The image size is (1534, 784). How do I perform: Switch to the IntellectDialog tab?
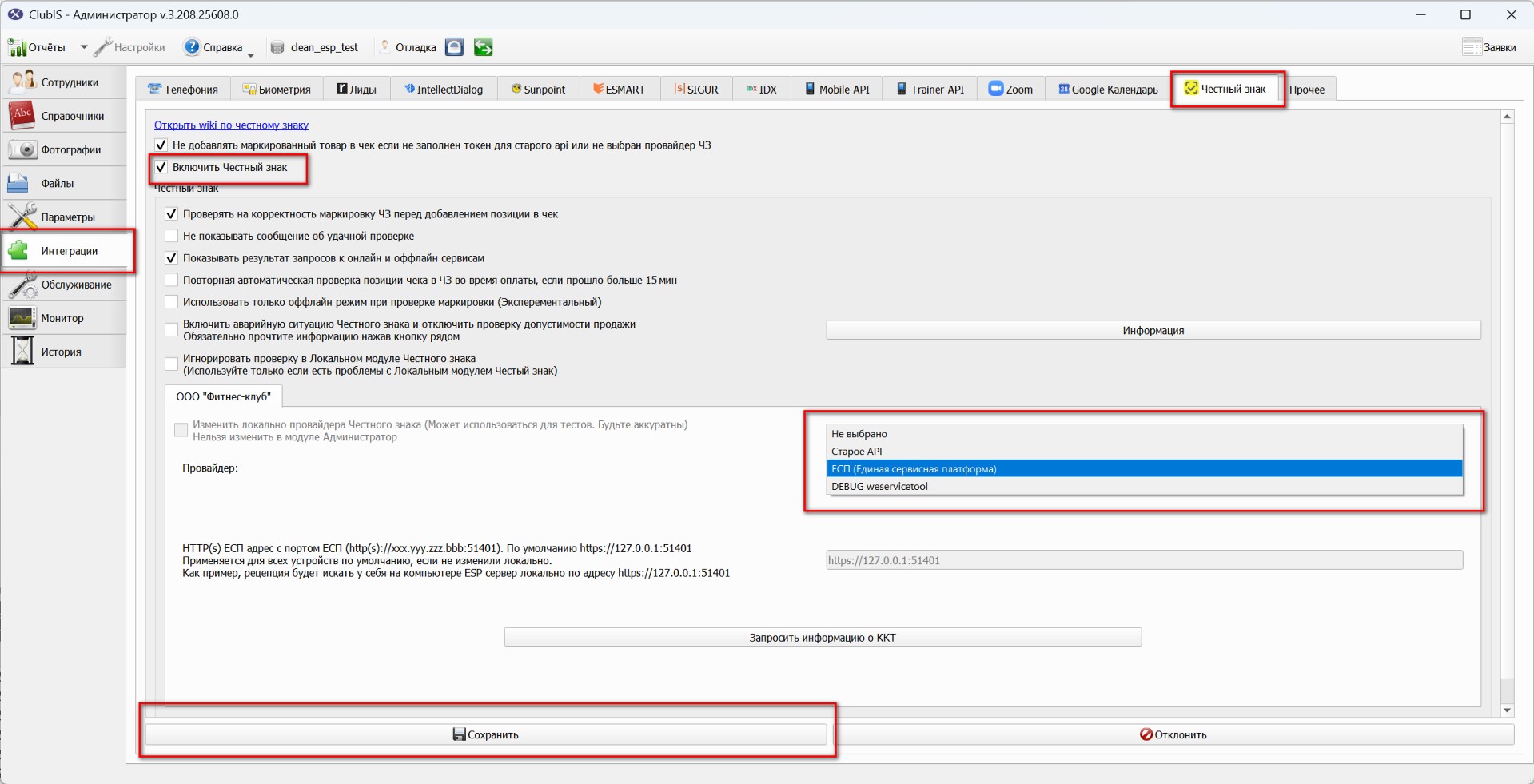(x=444, y=89)
